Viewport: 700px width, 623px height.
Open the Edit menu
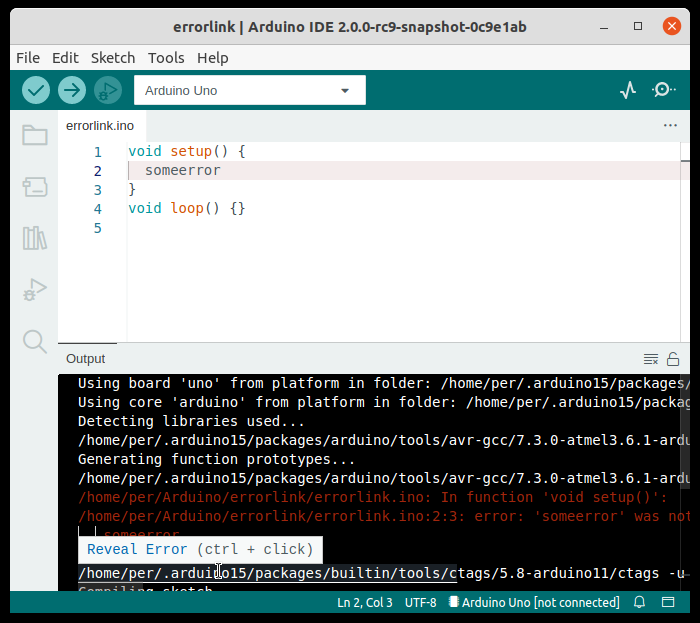(65, 58)
